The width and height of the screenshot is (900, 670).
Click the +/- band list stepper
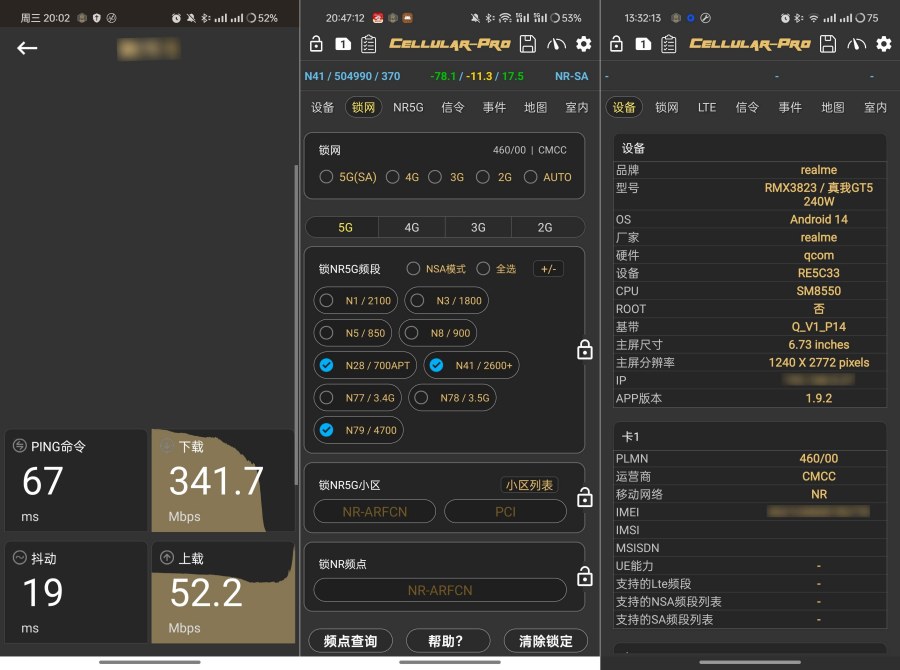pos(548,268)
